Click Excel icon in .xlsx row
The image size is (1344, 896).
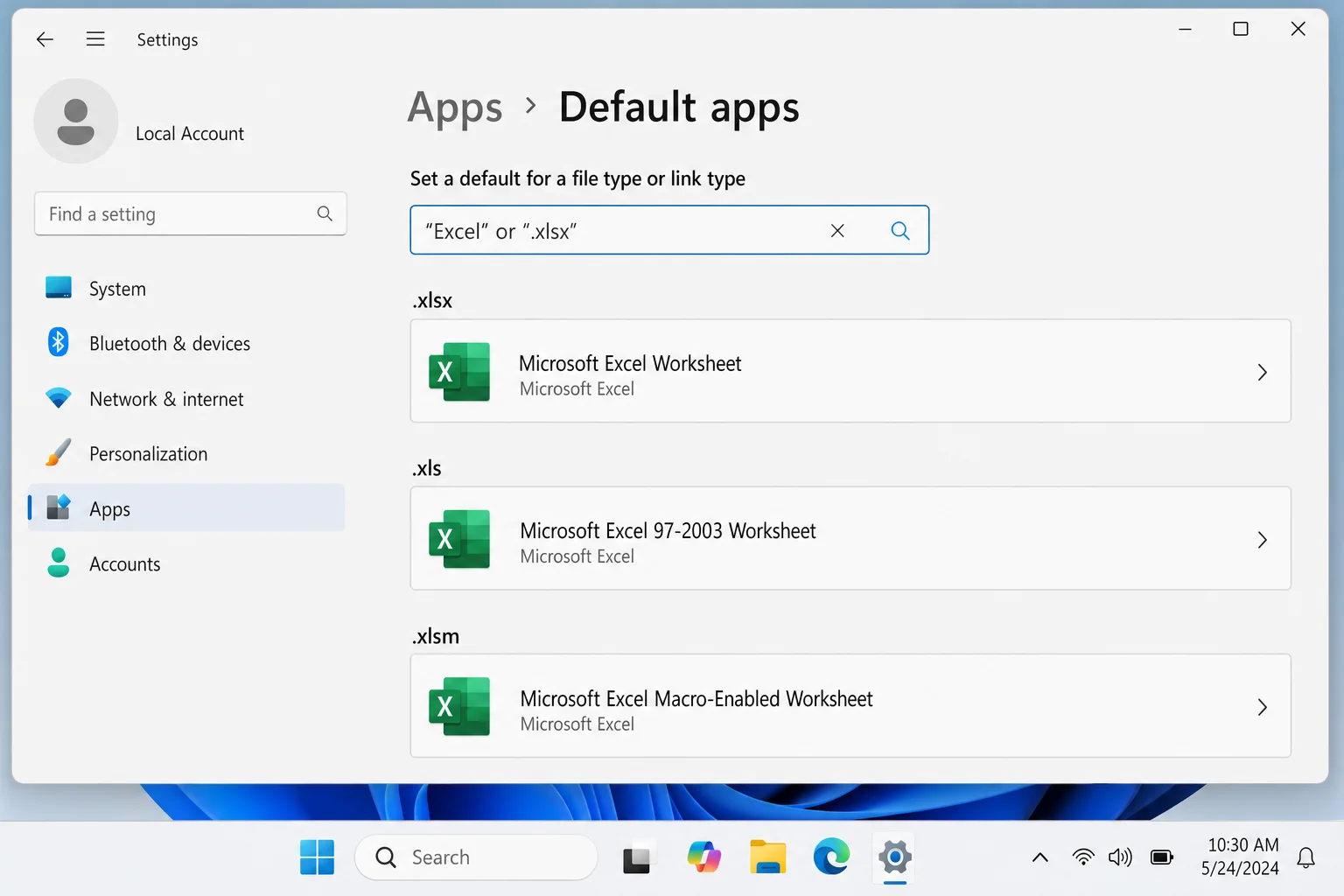pyautogui.click(x=459, y=372)
